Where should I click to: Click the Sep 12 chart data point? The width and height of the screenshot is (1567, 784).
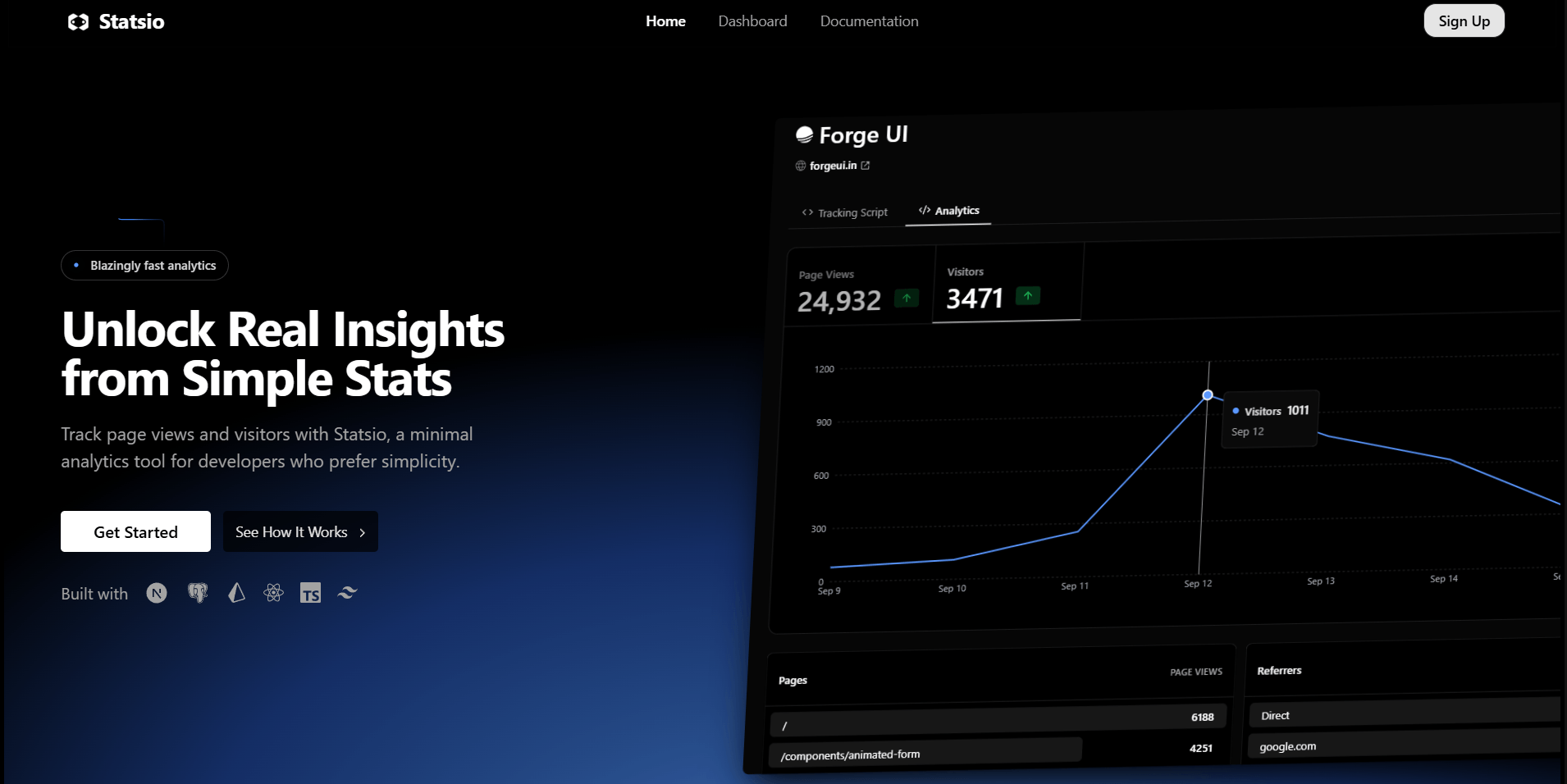(1208, 395)
